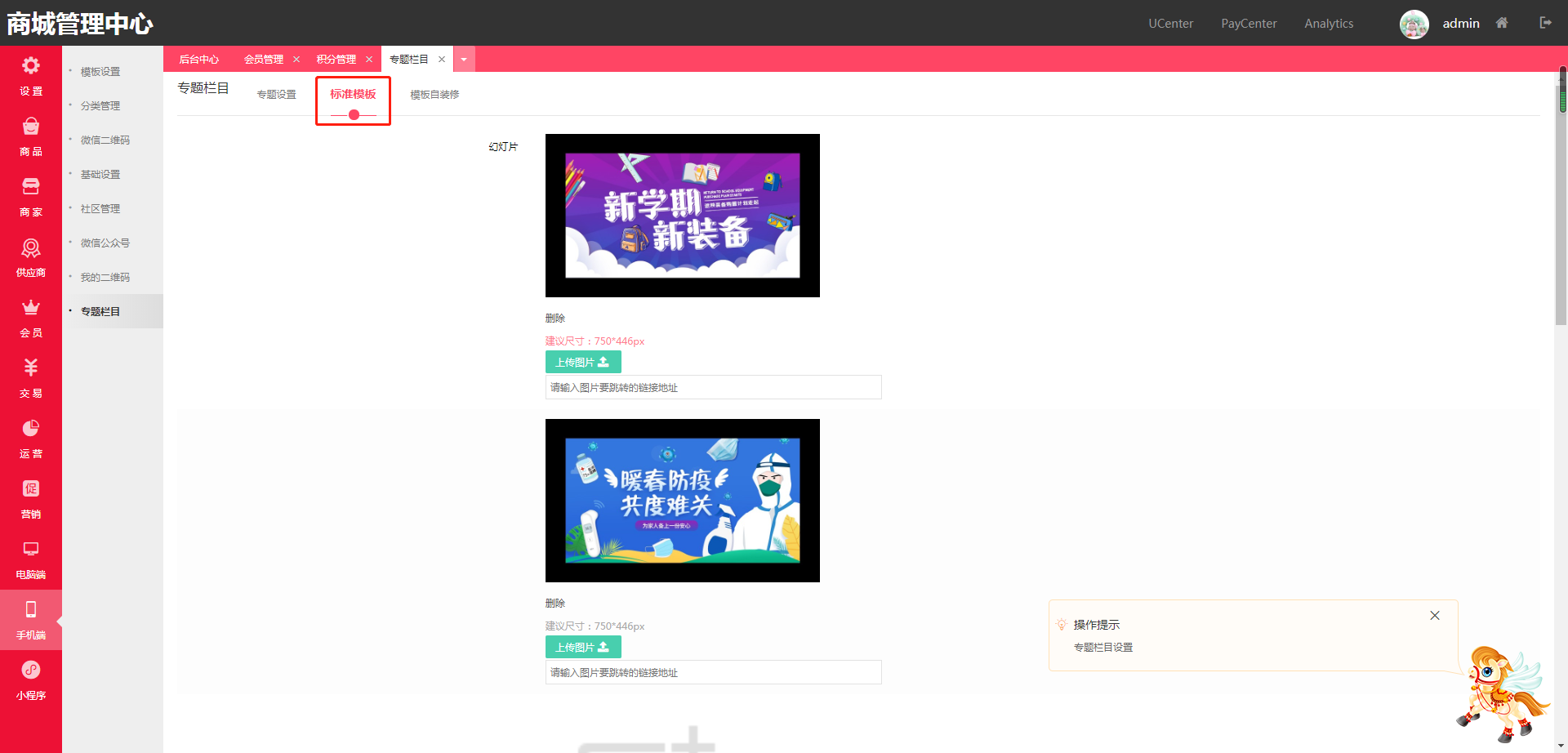The height and width of the screenshot is (753, 1568).
Task: Open the 设置 settings gear icon
Action: click(31, 66)
